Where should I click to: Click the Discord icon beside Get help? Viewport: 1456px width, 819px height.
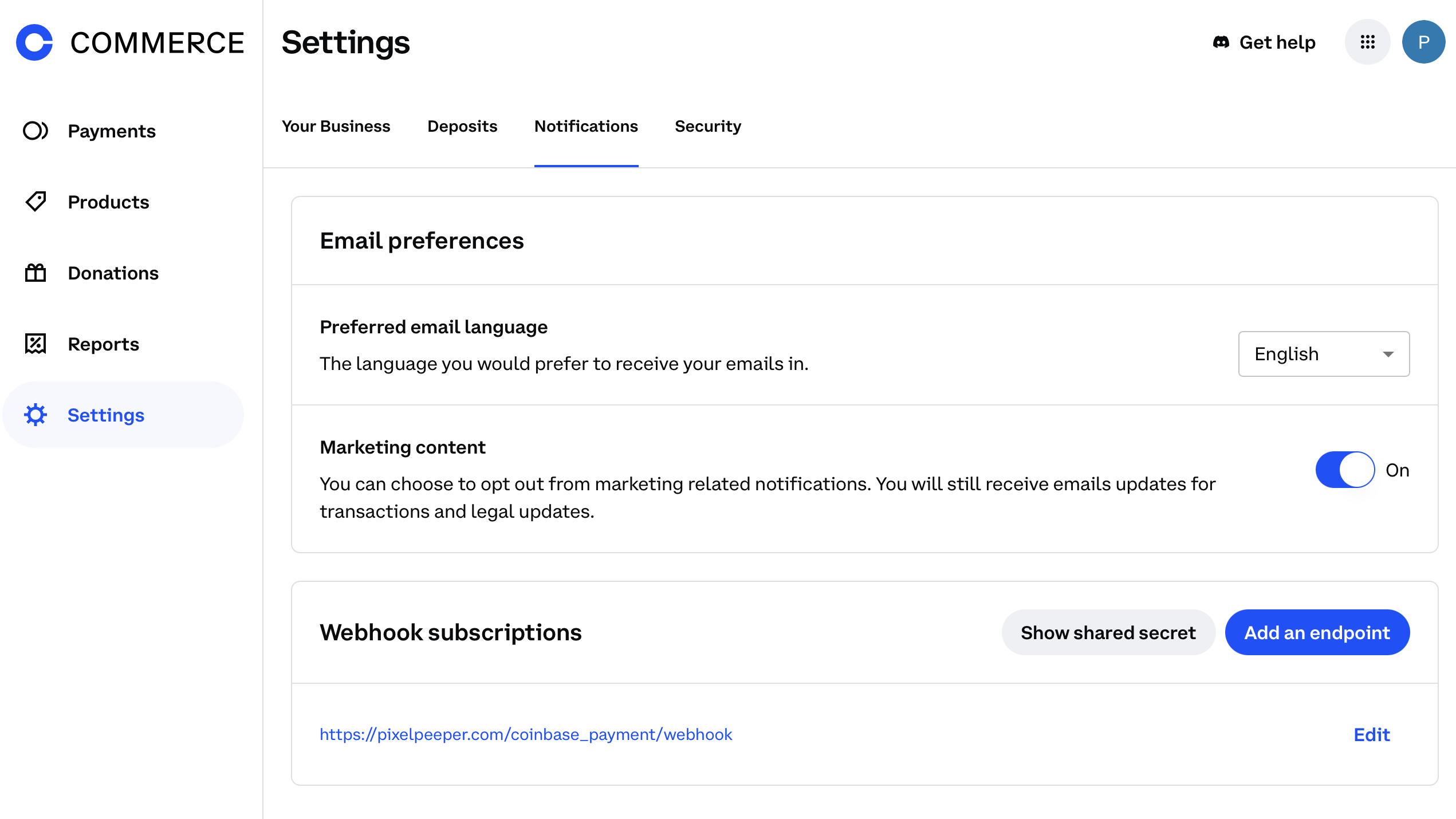tap(1221, 42)
